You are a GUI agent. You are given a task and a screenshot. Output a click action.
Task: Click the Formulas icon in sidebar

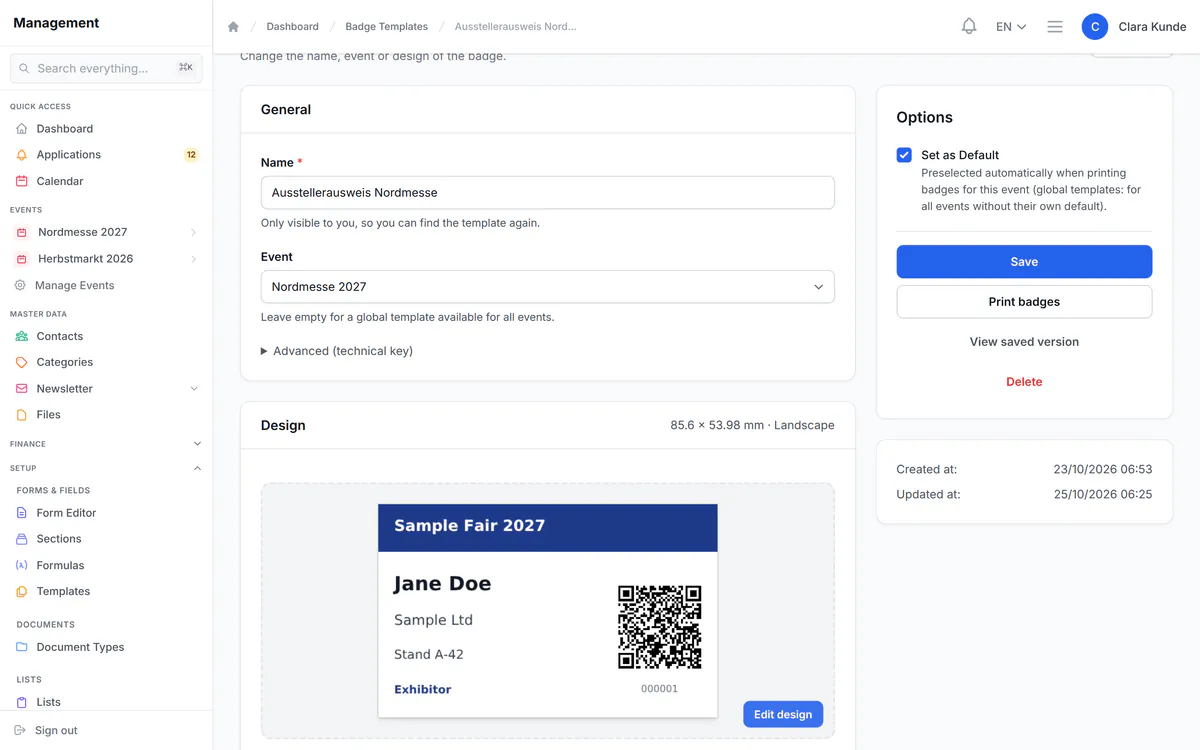[x=22, y=565]
